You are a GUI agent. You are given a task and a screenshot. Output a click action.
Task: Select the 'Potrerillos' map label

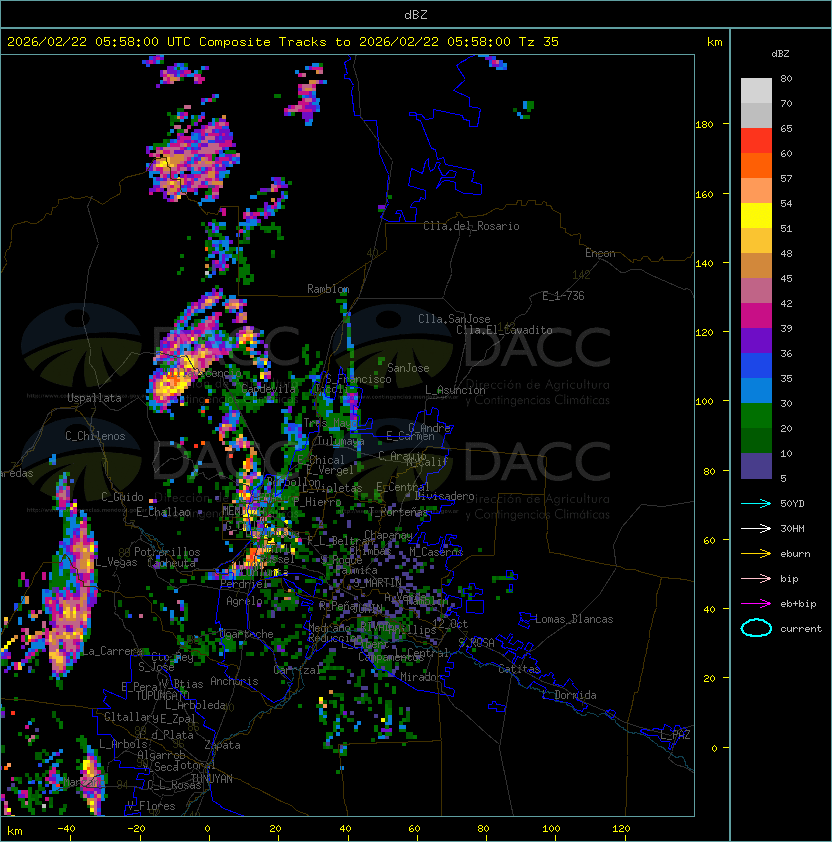[167, 552]
